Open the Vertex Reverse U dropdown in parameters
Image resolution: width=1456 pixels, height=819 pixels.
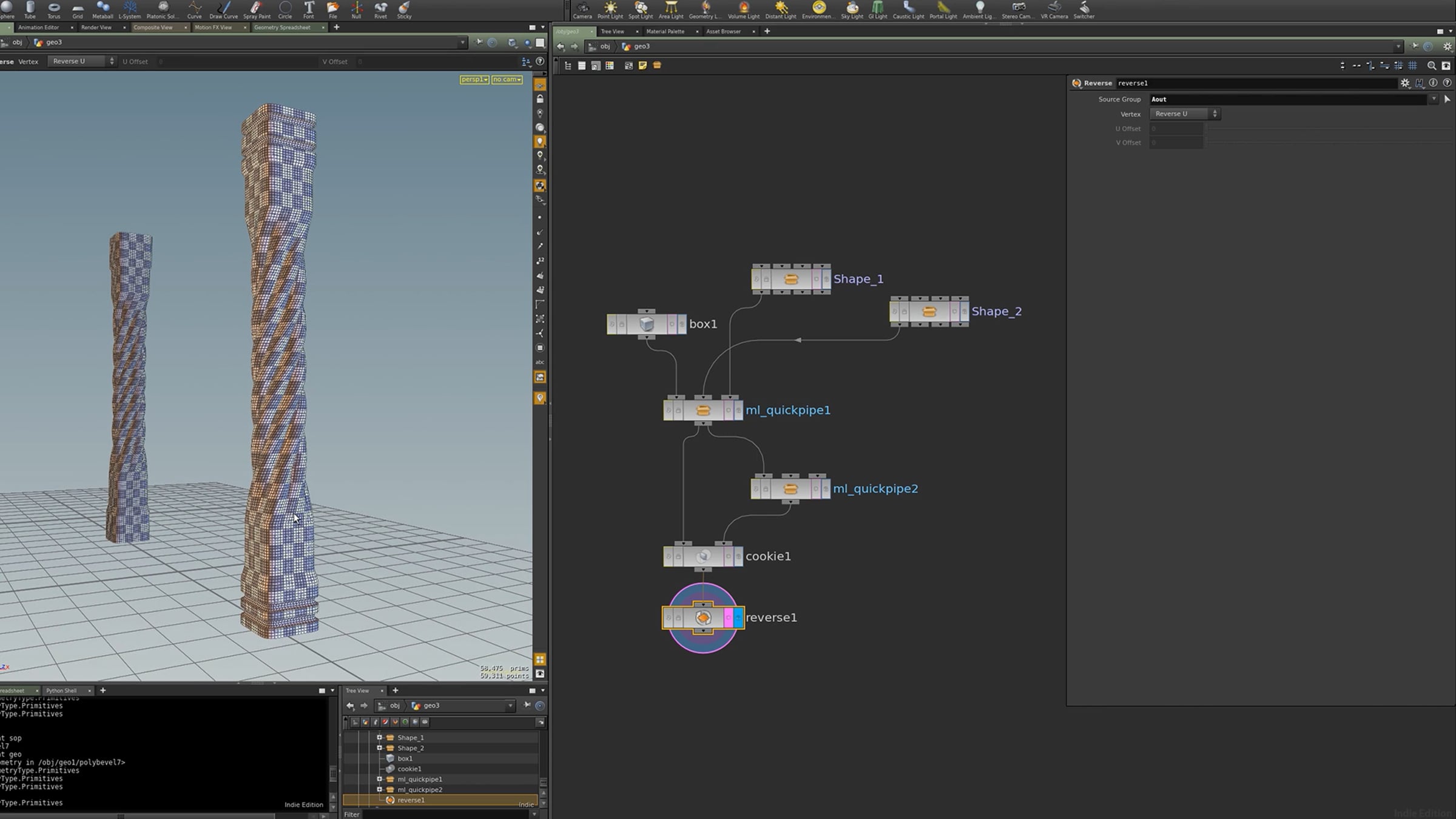1185,114
